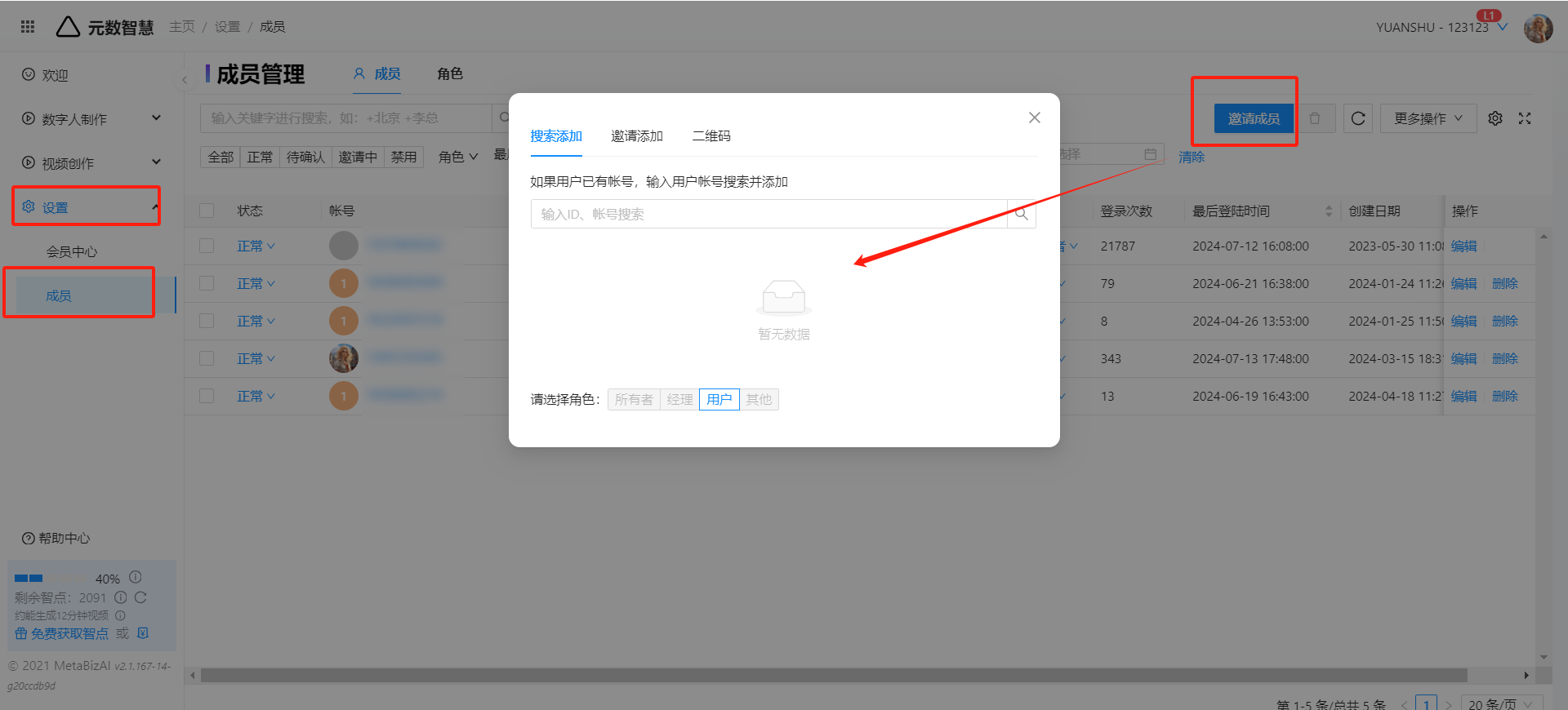Refresh remaining points with the reload icon
Viewport: 1568px width, 710px height.
tap(140, 597)
